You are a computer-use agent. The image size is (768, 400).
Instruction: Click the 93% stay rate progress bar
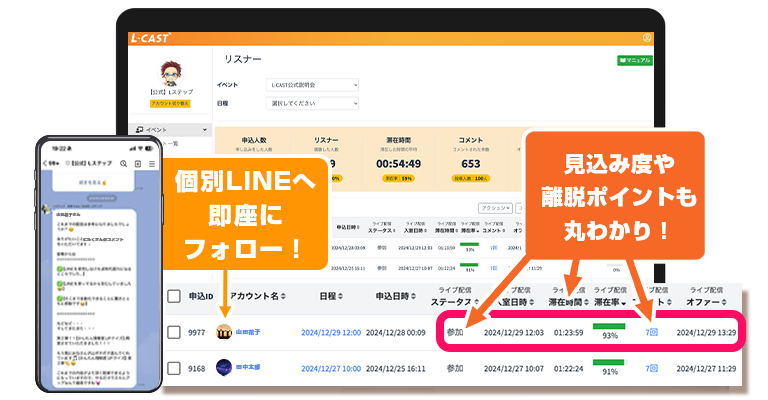point(611,327)
